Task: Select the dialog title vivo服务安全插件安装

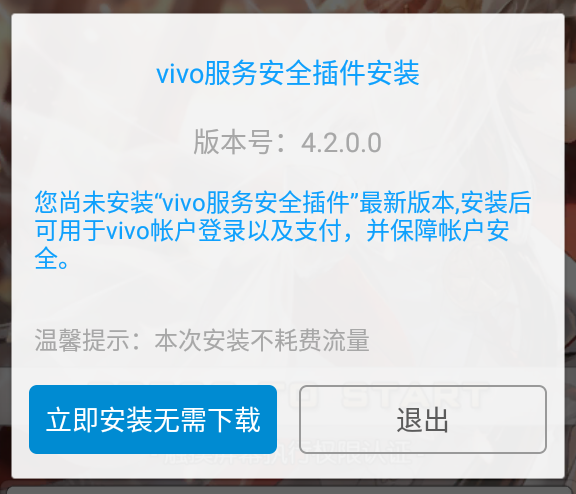Action: click(x=288, y=73)
